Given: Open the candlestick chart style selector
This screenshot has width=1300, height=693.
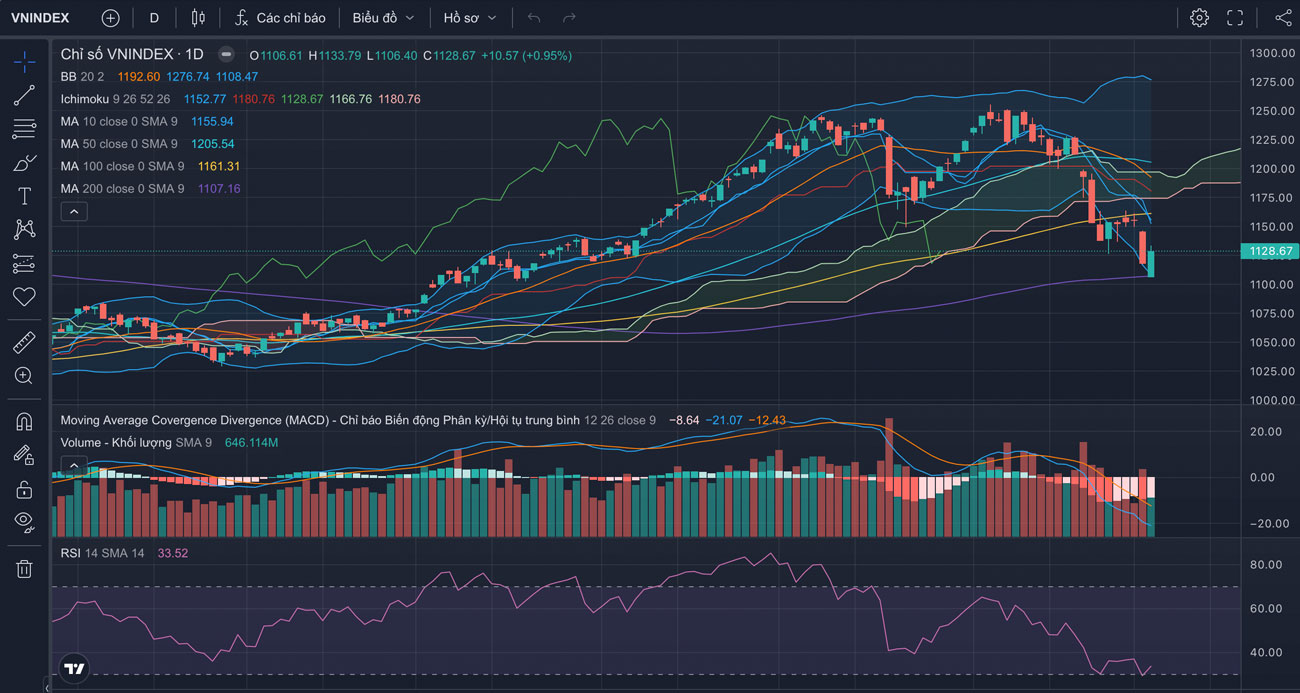Looking at the screenshot, I should 197,18.
